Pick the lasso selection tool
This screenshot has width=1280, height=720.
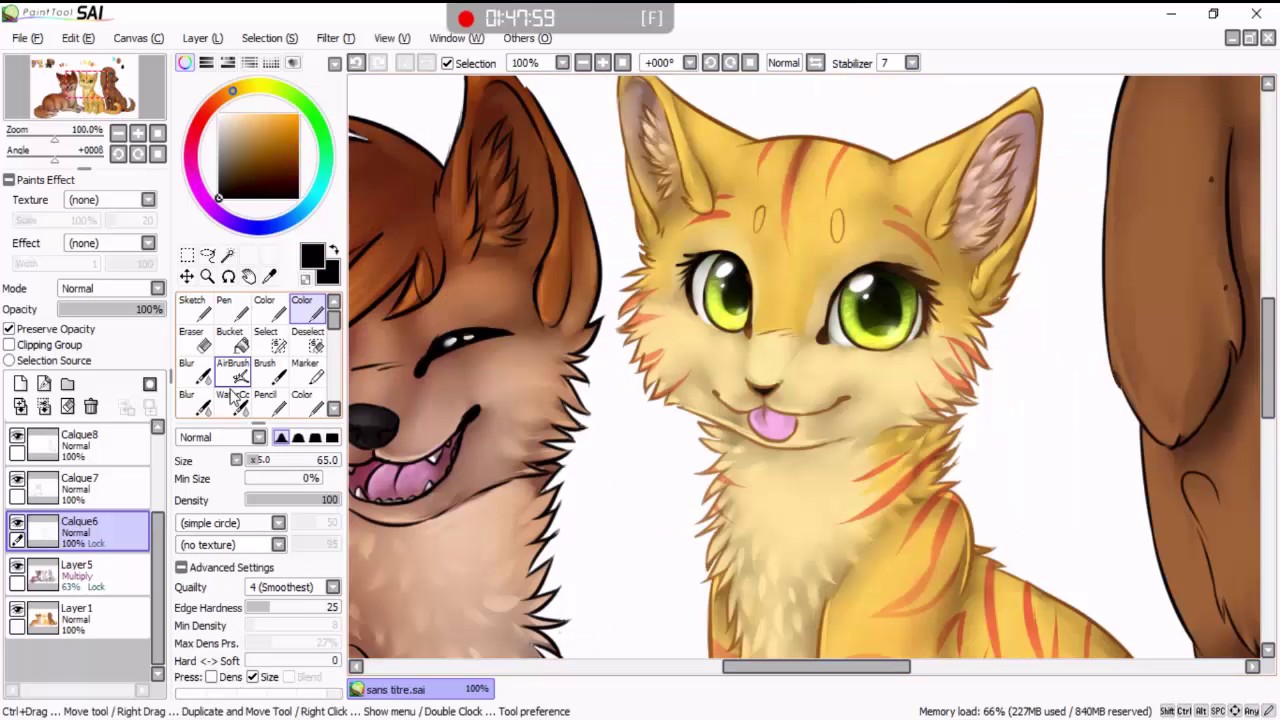click(x=208, y=256)
